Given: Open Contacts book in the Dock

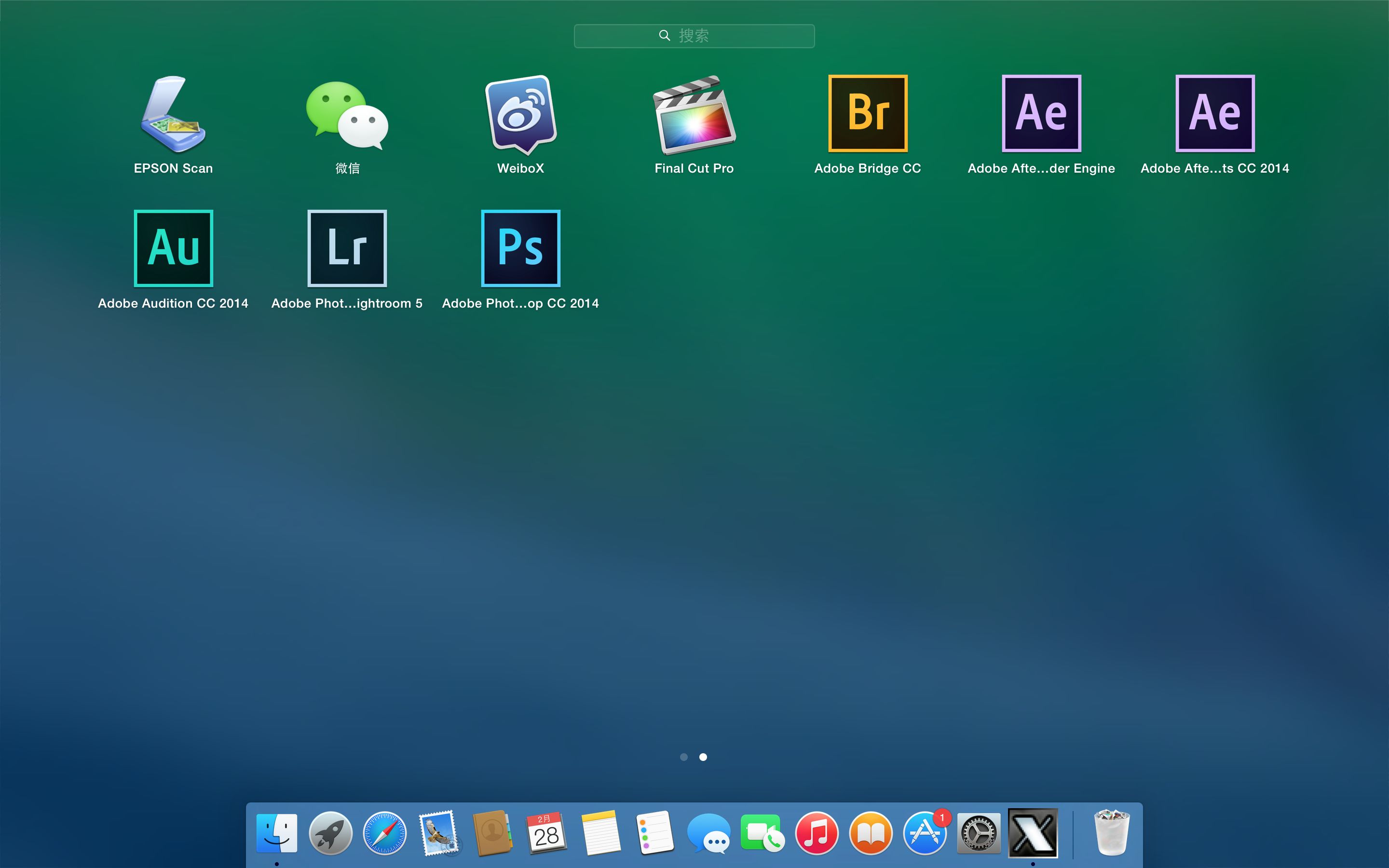Looking at the screenshot, I should tap(492, 834).
